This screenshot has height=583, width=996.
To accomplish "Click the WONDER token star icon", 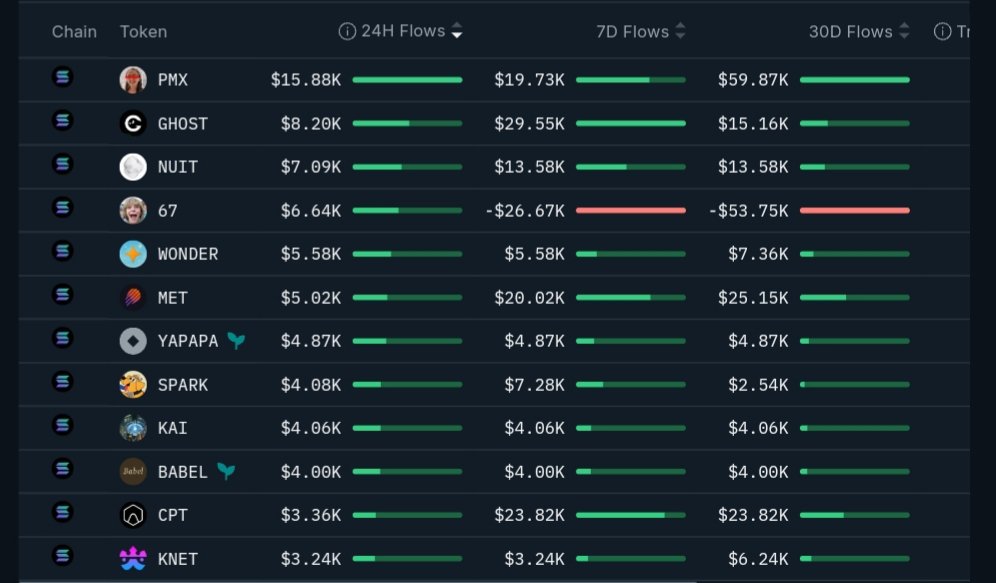I will (x=133, y=254).
